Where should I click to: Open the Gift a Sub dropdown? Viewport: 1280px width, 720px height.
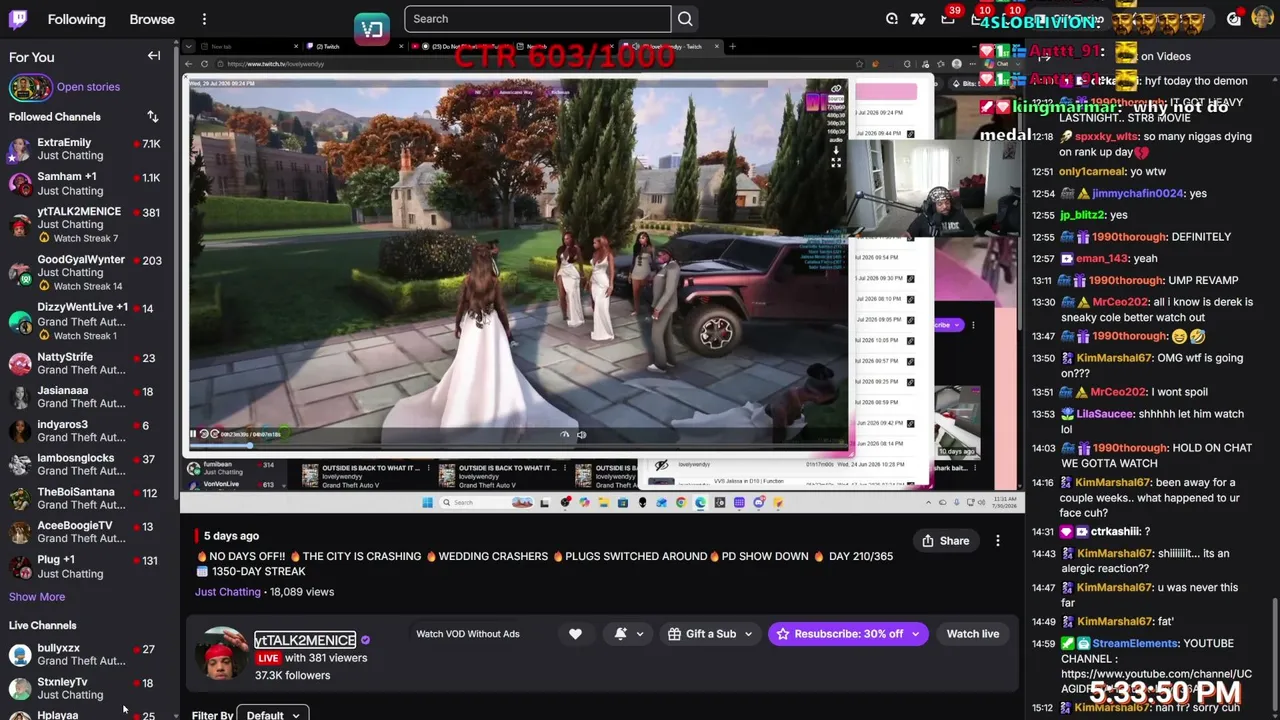point(710,634)
